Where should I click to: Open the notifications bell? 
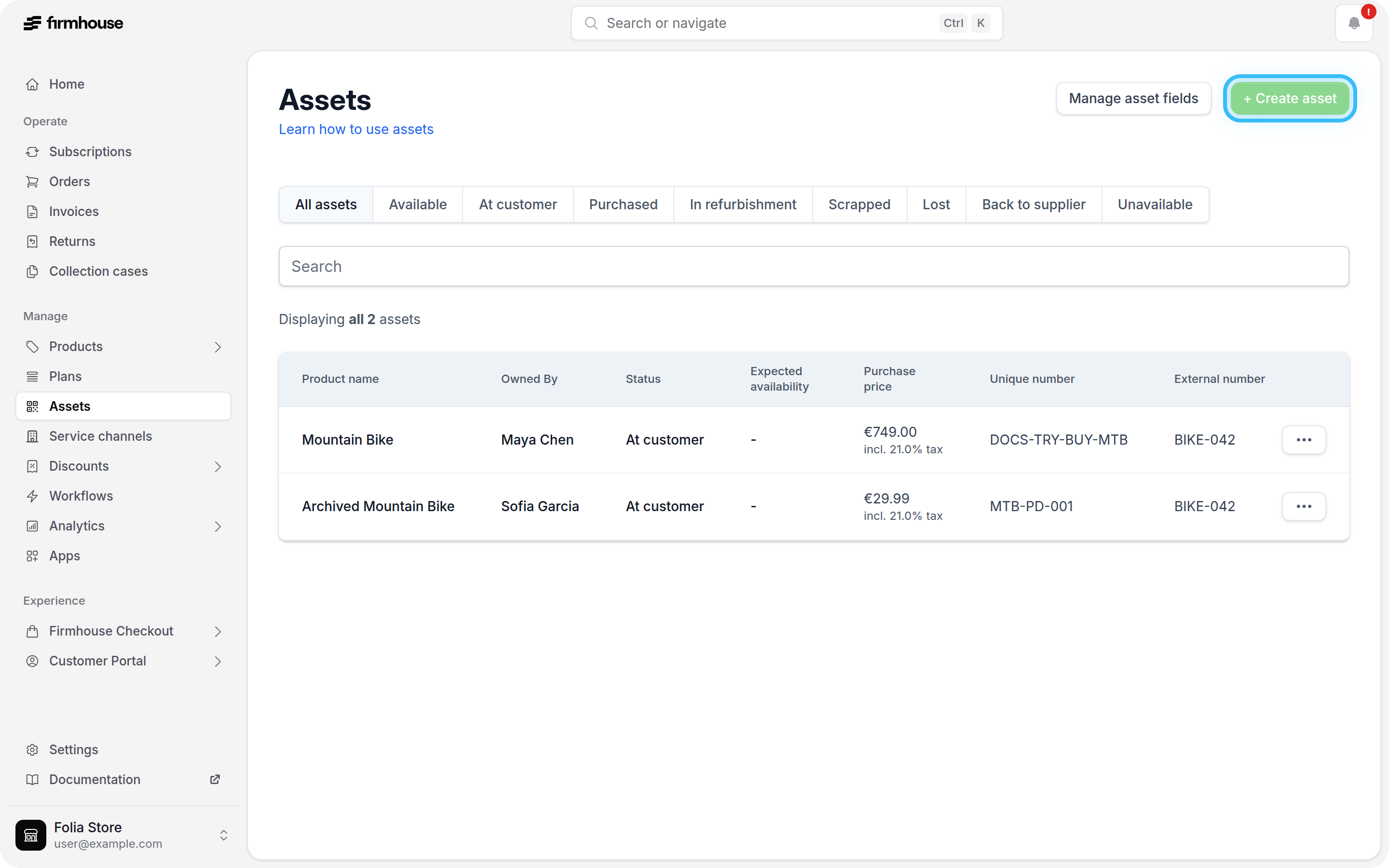[1354, 24]
